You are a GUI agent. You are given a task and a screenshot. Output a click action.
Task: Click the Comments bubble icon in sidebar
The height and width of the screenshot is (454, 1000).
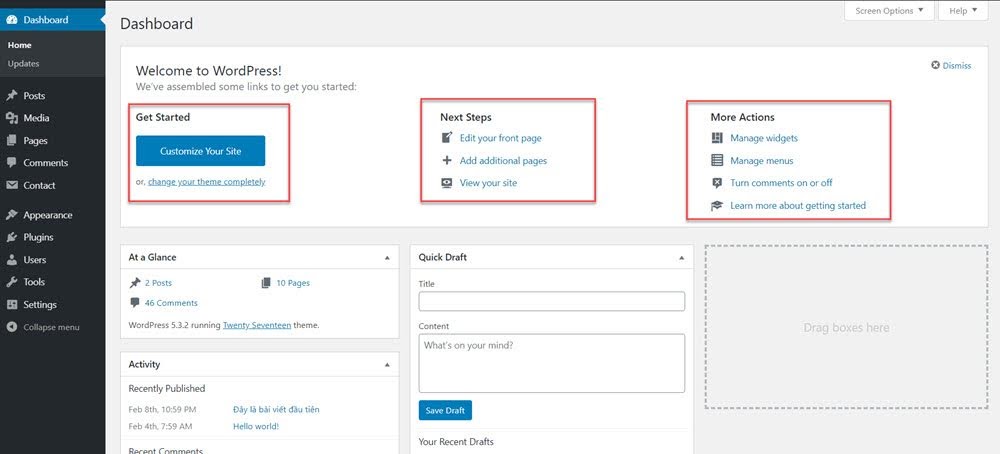point(11,163)
